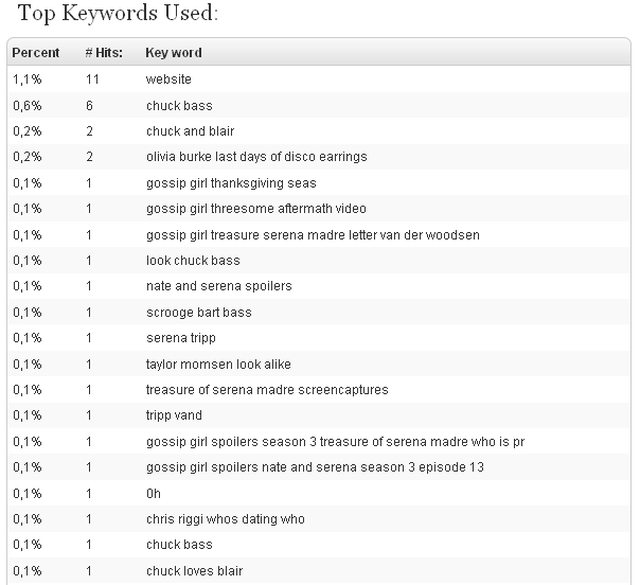Select the 'chuck and blair' keyword
The width and height of the screenshot is (640, 585).
pos(190,131)
